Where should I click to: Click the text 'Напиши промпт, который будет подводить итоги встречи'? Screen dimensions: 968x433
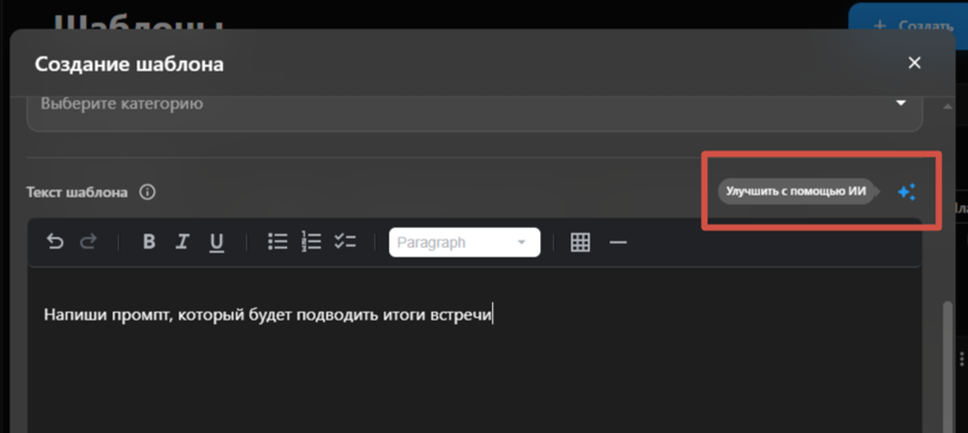point(268,315)
